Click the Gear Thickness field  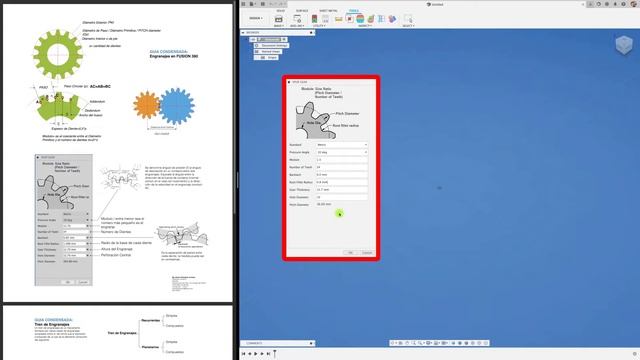click(x=342, y=190)
